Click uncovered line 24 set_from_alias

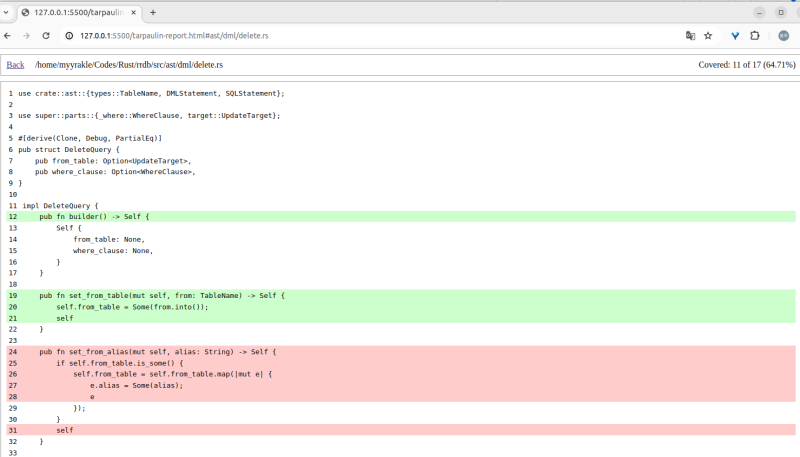click(157, 352)
